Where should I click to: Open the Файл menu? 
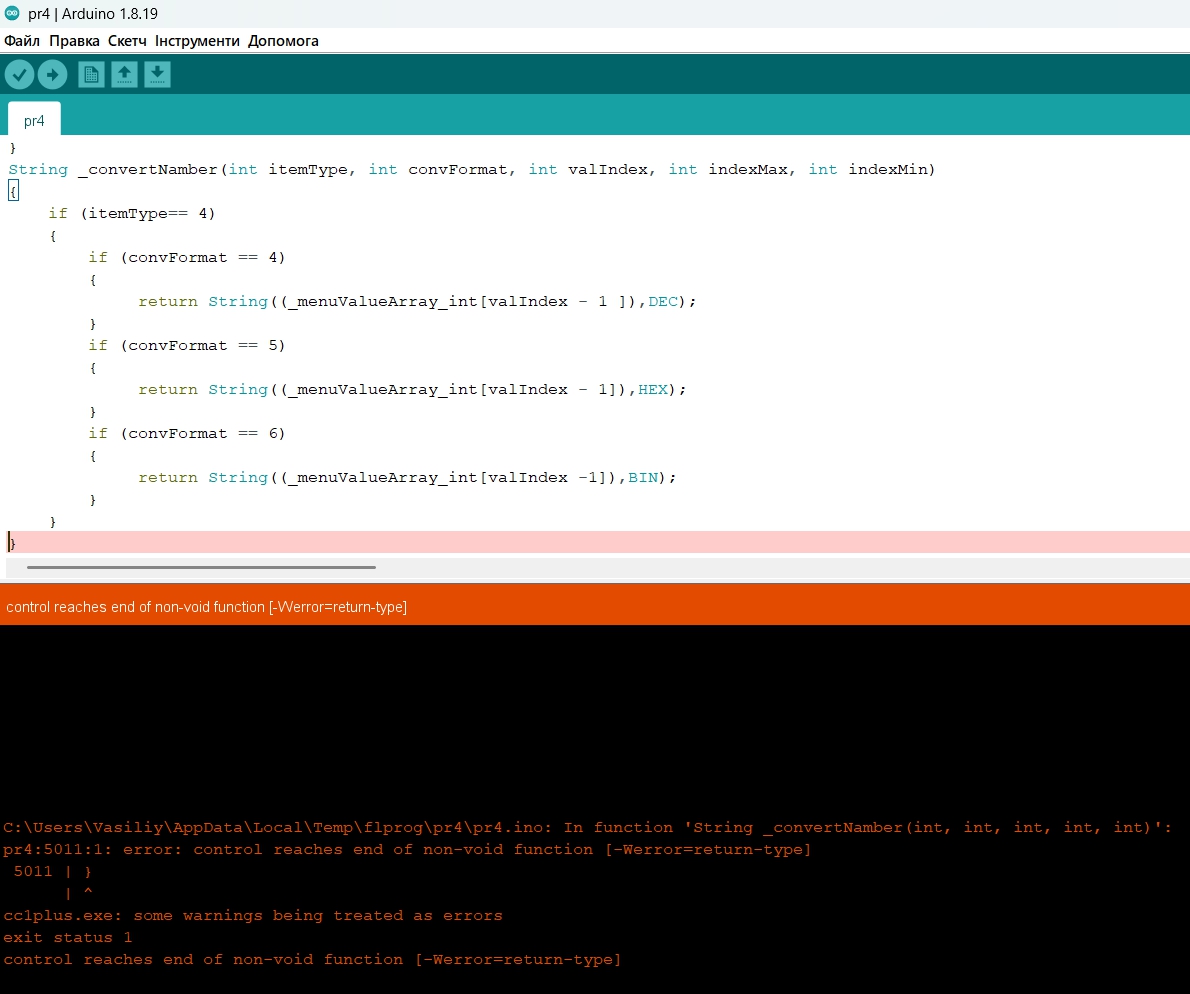click(x=22, y=41)
